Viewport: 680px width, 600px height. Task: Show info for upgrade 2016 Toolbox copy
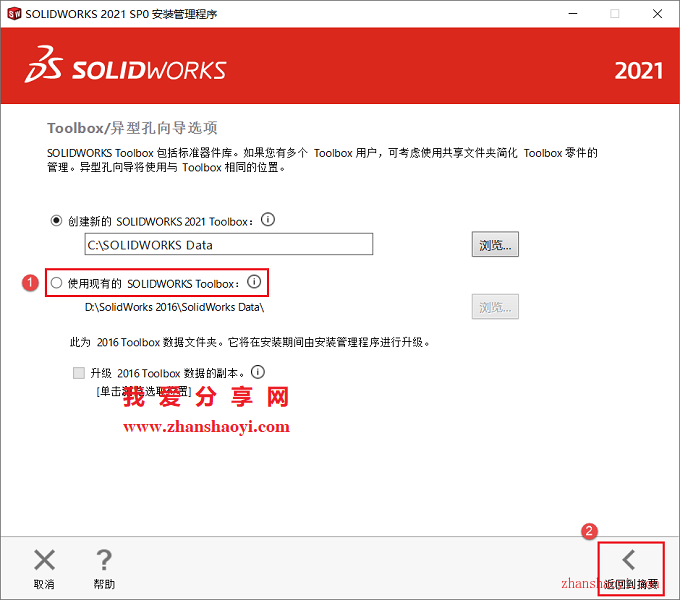[258, 372]
